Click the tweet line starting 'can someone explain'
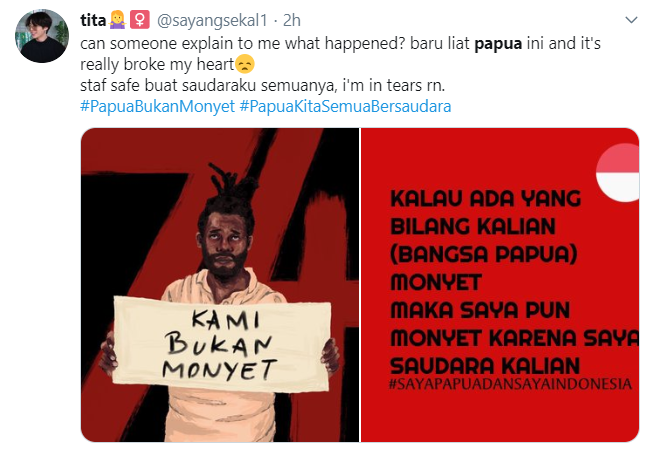The height and width of the screenshot is (450, 646). [340, 44]
